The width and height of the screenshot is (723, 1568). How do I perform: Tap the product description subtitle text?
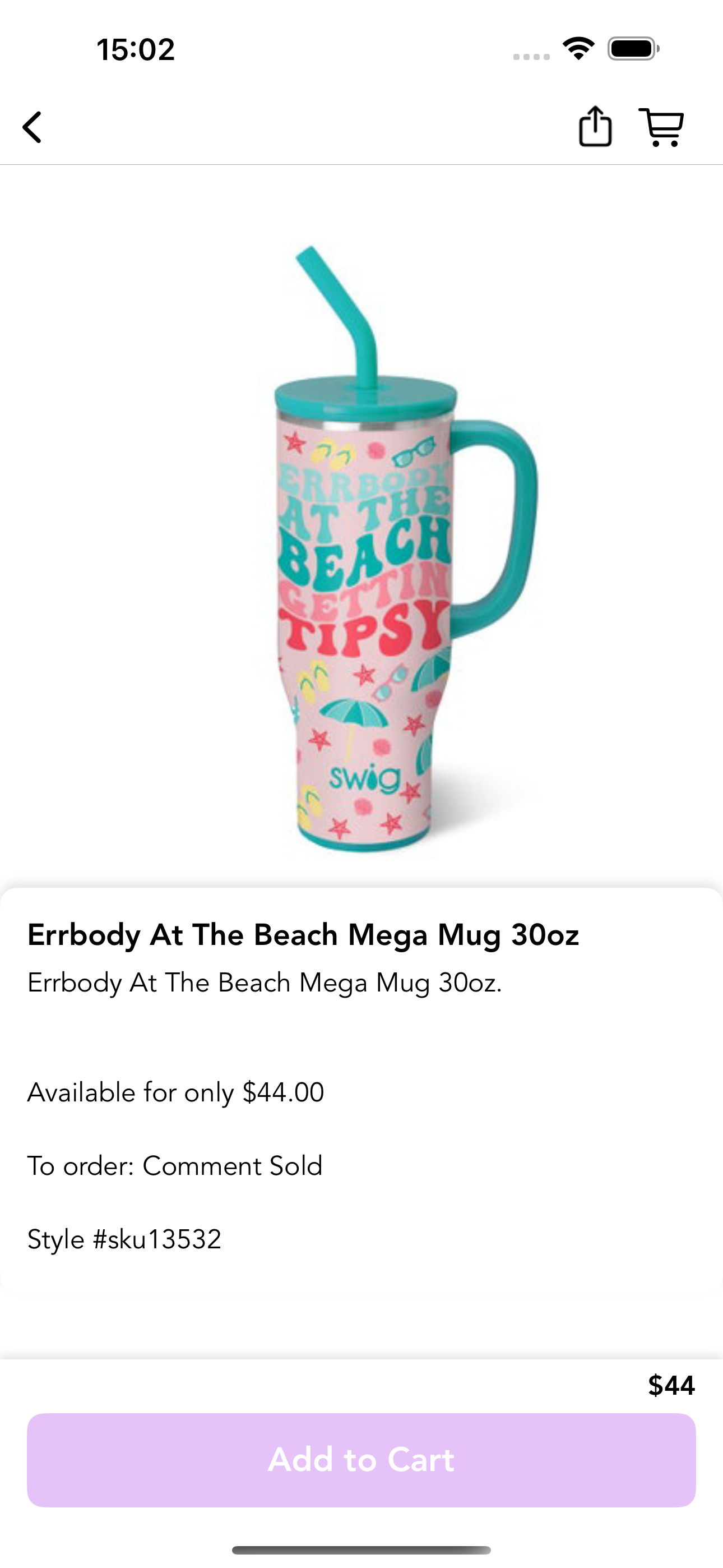[x=265, y=983]
